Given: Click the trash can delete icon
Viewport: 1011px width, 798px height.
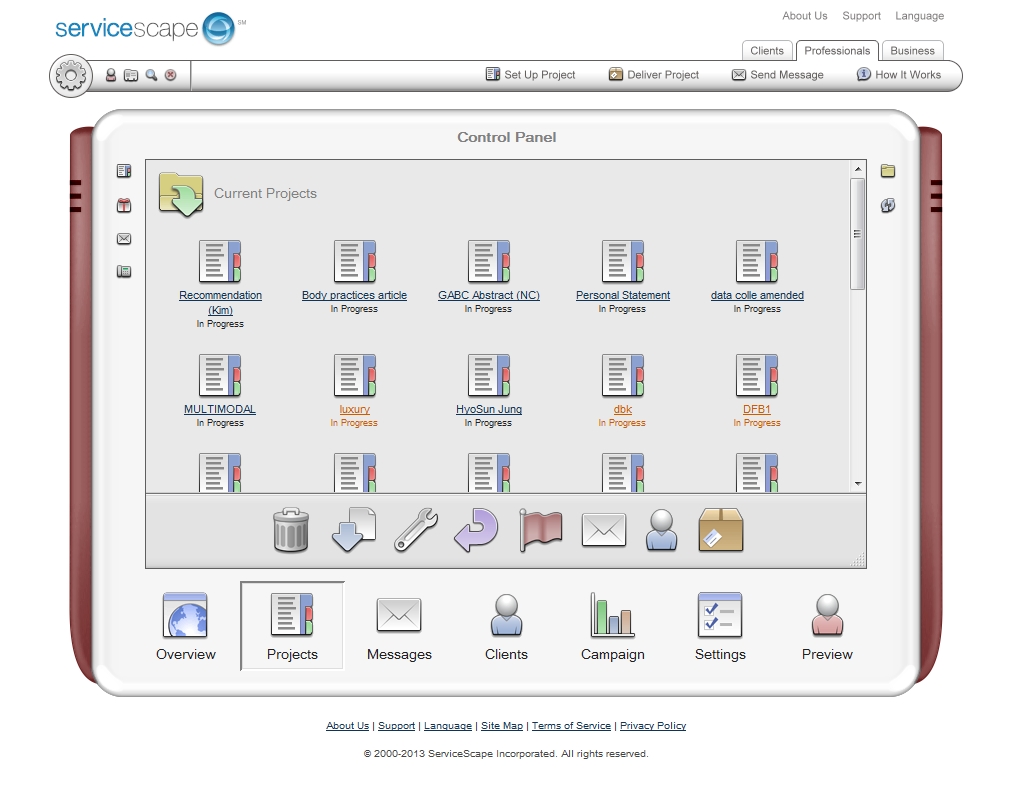Looking at the screenshot, I should tap(291, 530).
